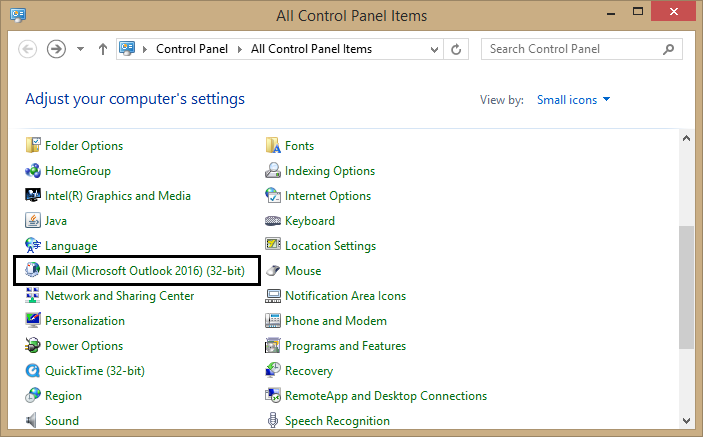Image resolution: width=703 pixels, height=437 pixels.
Task: Open the Network and Sharing Center text
Action: [x=119, y=296]
